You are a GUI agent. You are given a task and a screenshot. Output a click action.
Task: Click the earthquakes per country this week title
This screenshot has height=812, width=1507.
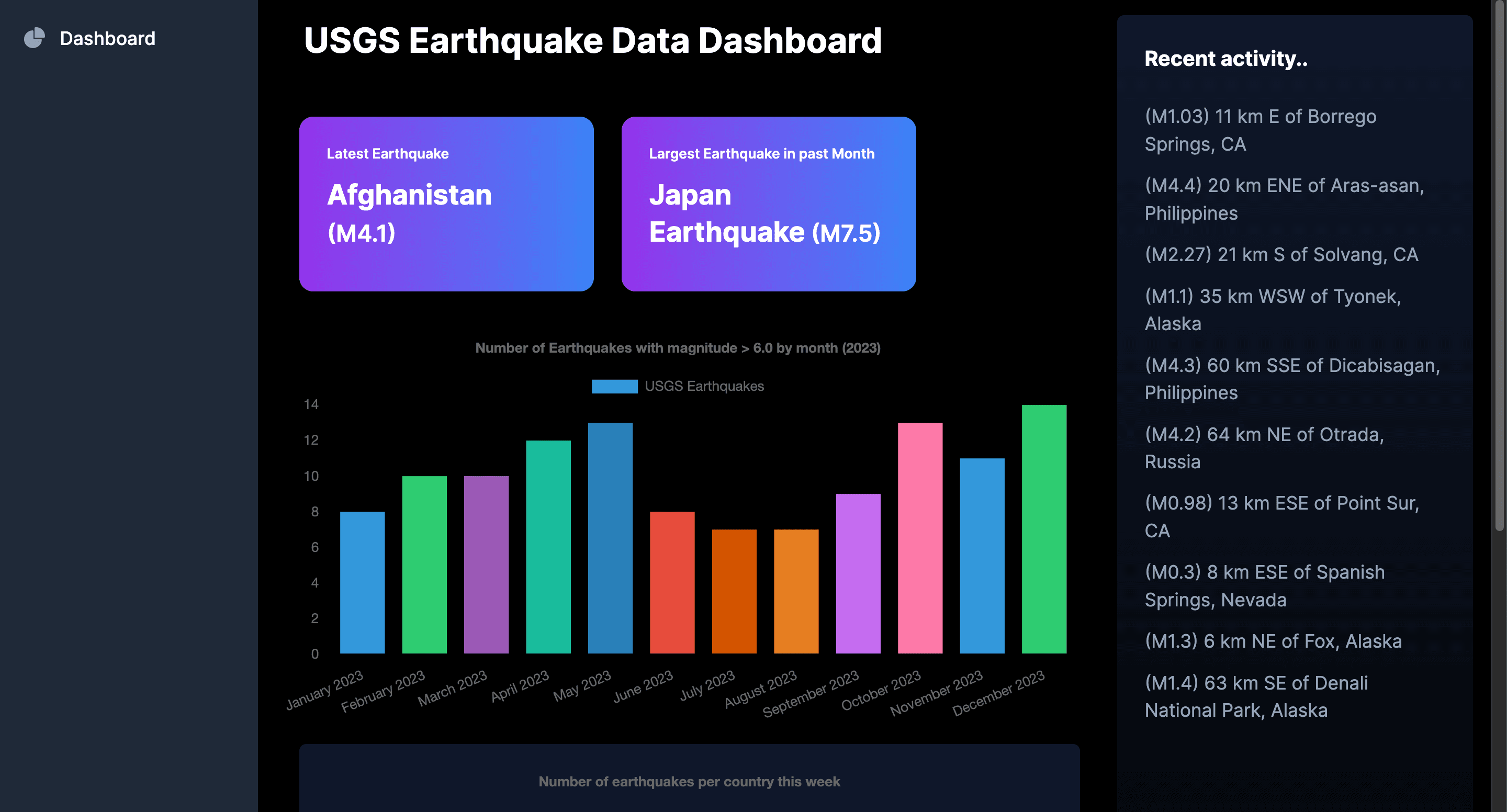689,782
